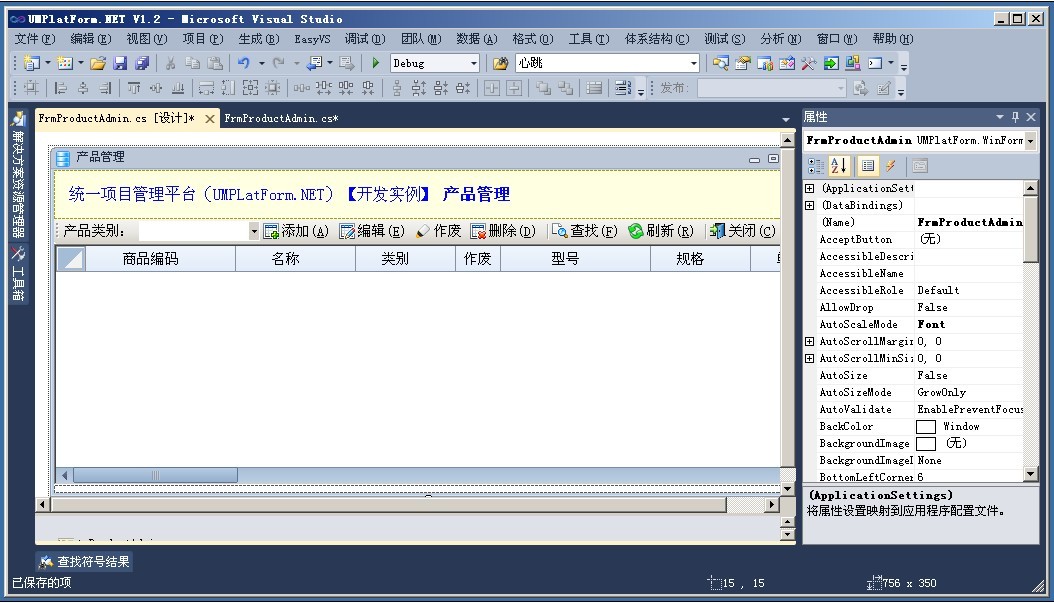1054x603 pixels.
Task: Open the 调试(D) debug menu
Action: 365,39
